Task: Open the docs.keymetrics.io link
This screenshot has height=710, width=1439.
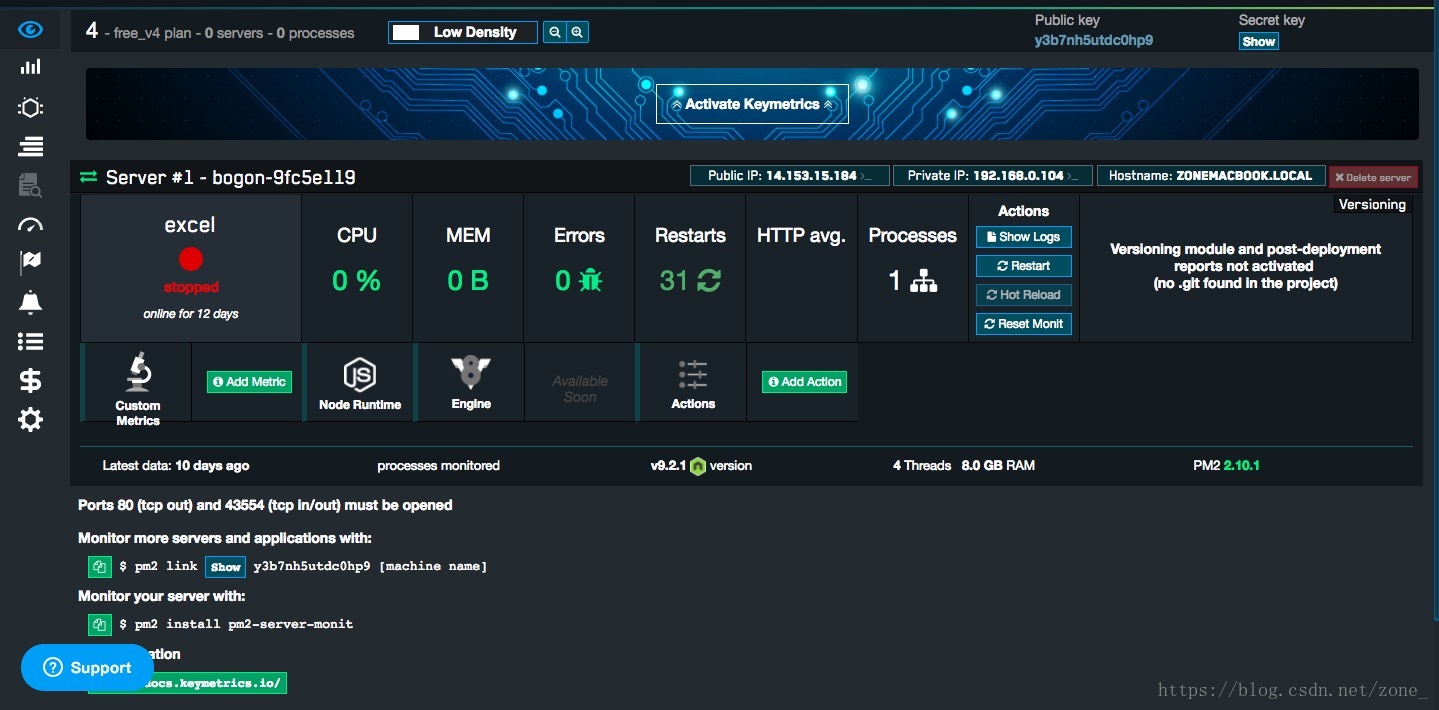Action: (x=188, y=683)
